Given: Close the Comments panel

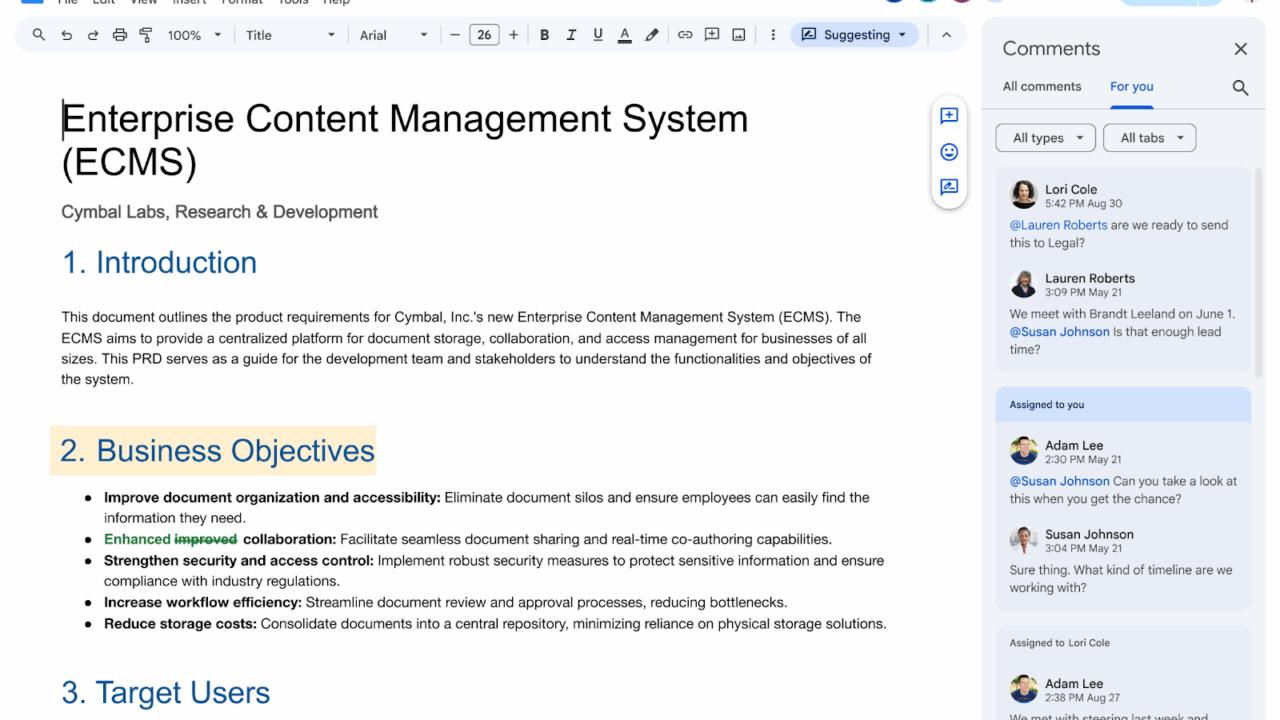Looking at the screenshot, I should coord(1241,49).
